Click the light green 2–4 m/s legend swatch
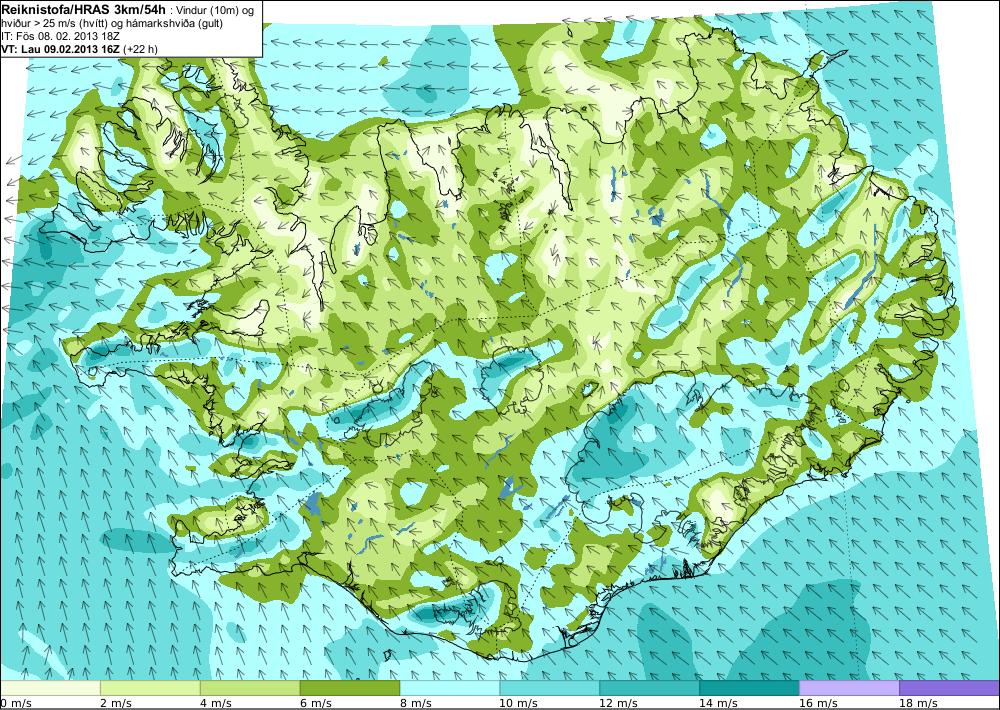 point(151,688)
